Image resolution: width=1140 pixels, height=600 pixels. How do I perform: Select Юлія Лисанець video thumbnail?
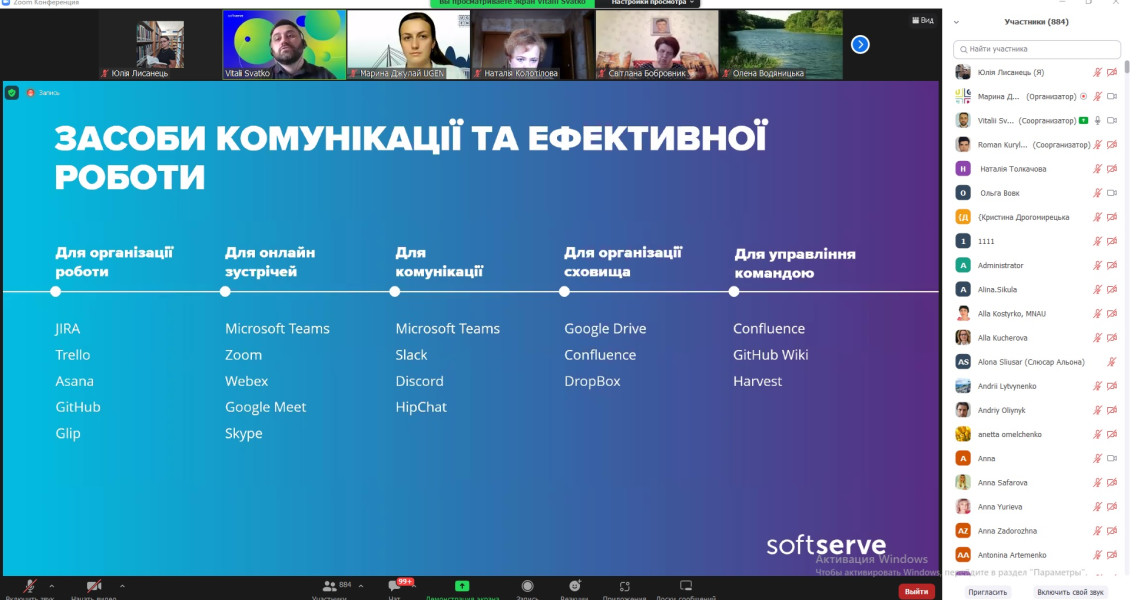[x=159, y=44]
